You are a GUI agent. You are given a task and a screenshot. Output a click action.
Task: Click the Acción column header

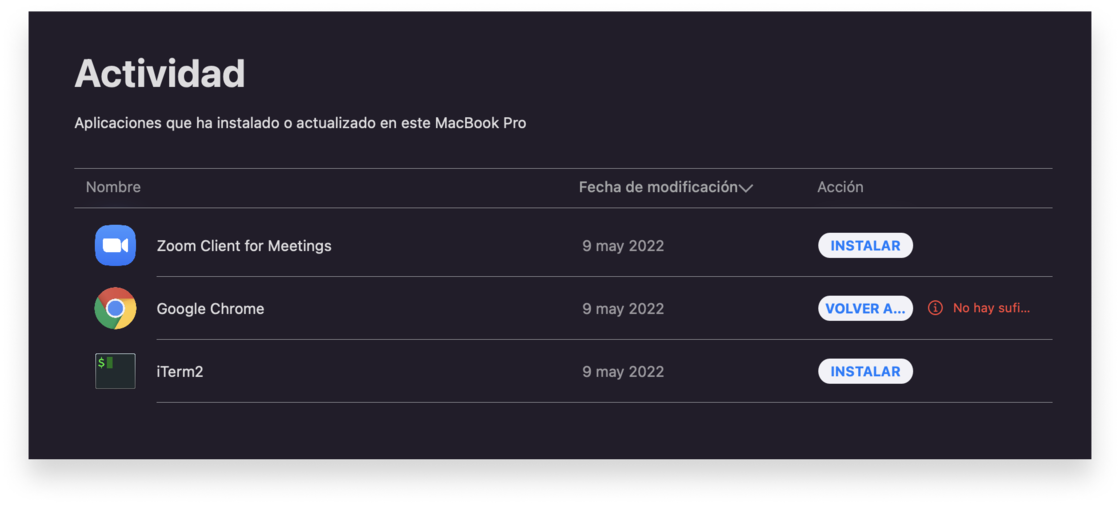coord(840,187)
